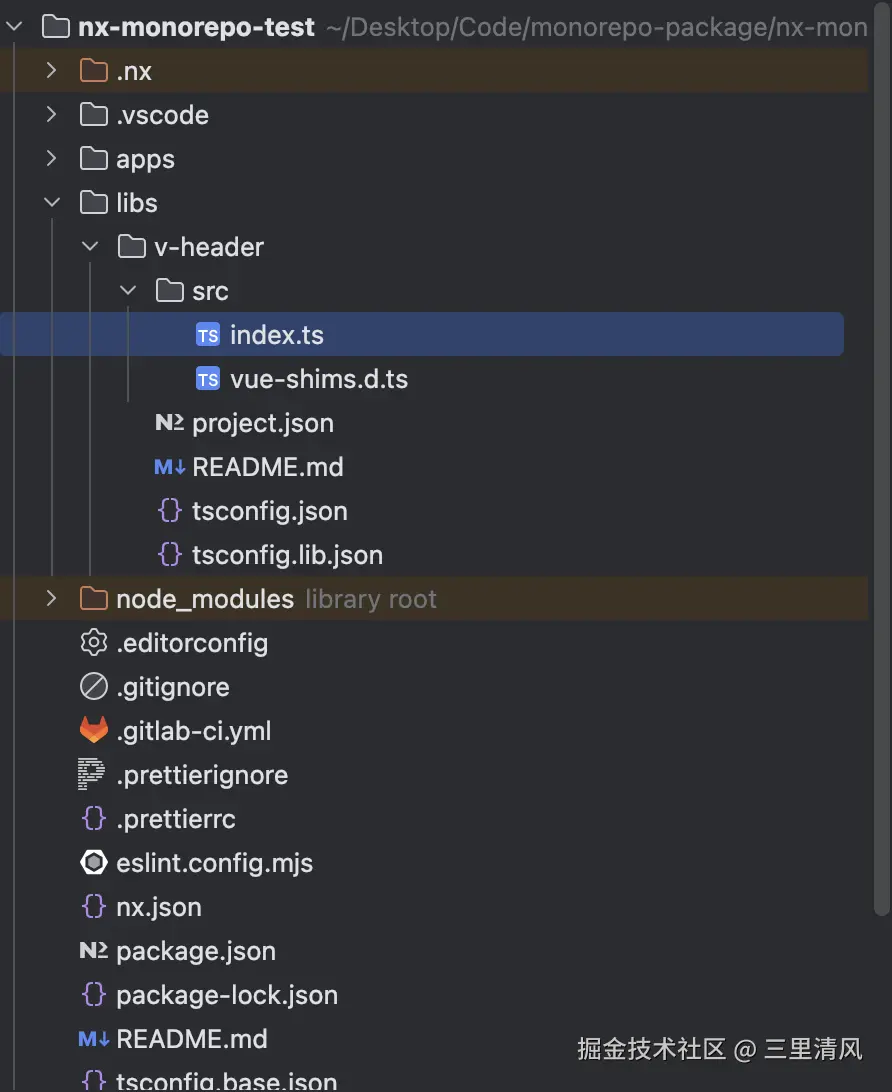Click the gear icon beside .editorconfig
The height and width of the screenshot is (1092, 892).
coord(93,643)
